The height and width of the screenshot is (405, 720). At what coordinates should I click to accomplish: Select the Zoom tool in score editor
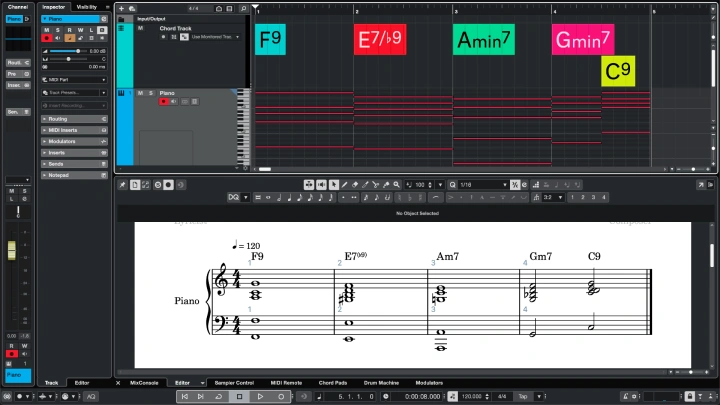[x=396, y=185]
